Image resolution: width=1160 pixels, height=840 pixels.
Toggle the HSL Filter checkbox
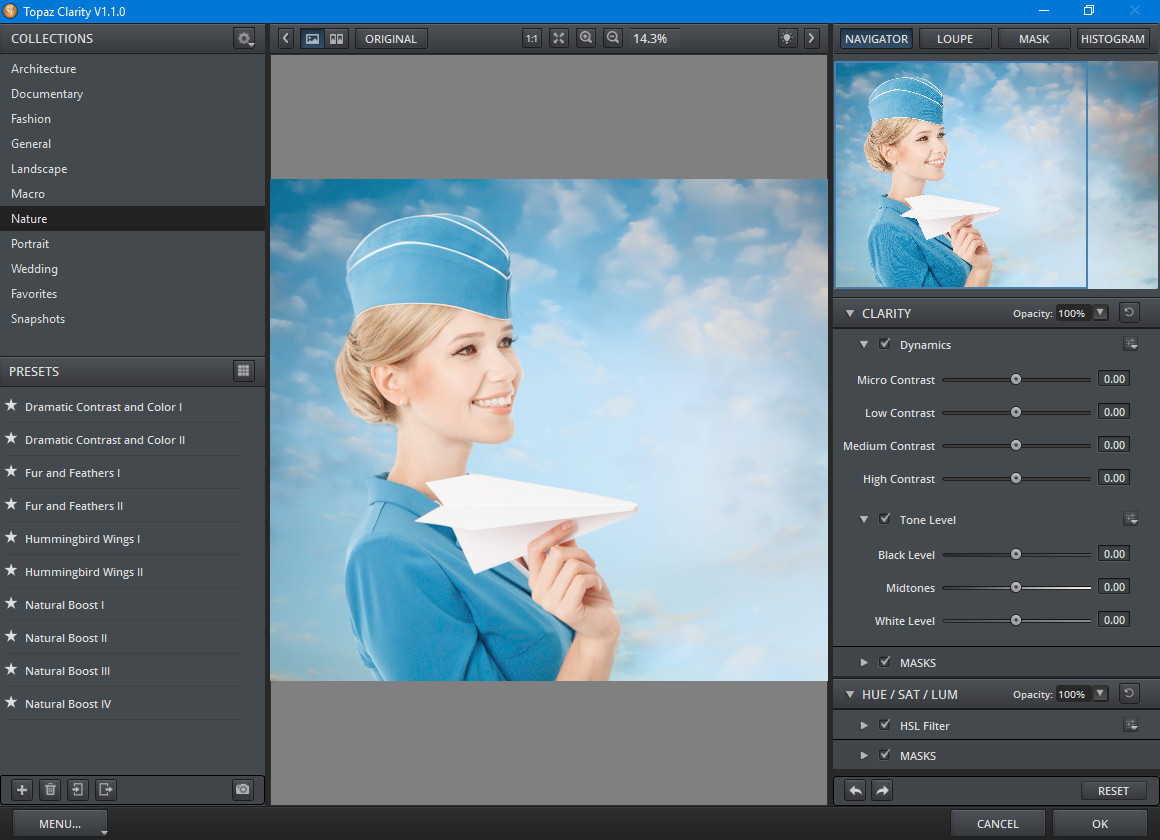(x=885, y=725)
